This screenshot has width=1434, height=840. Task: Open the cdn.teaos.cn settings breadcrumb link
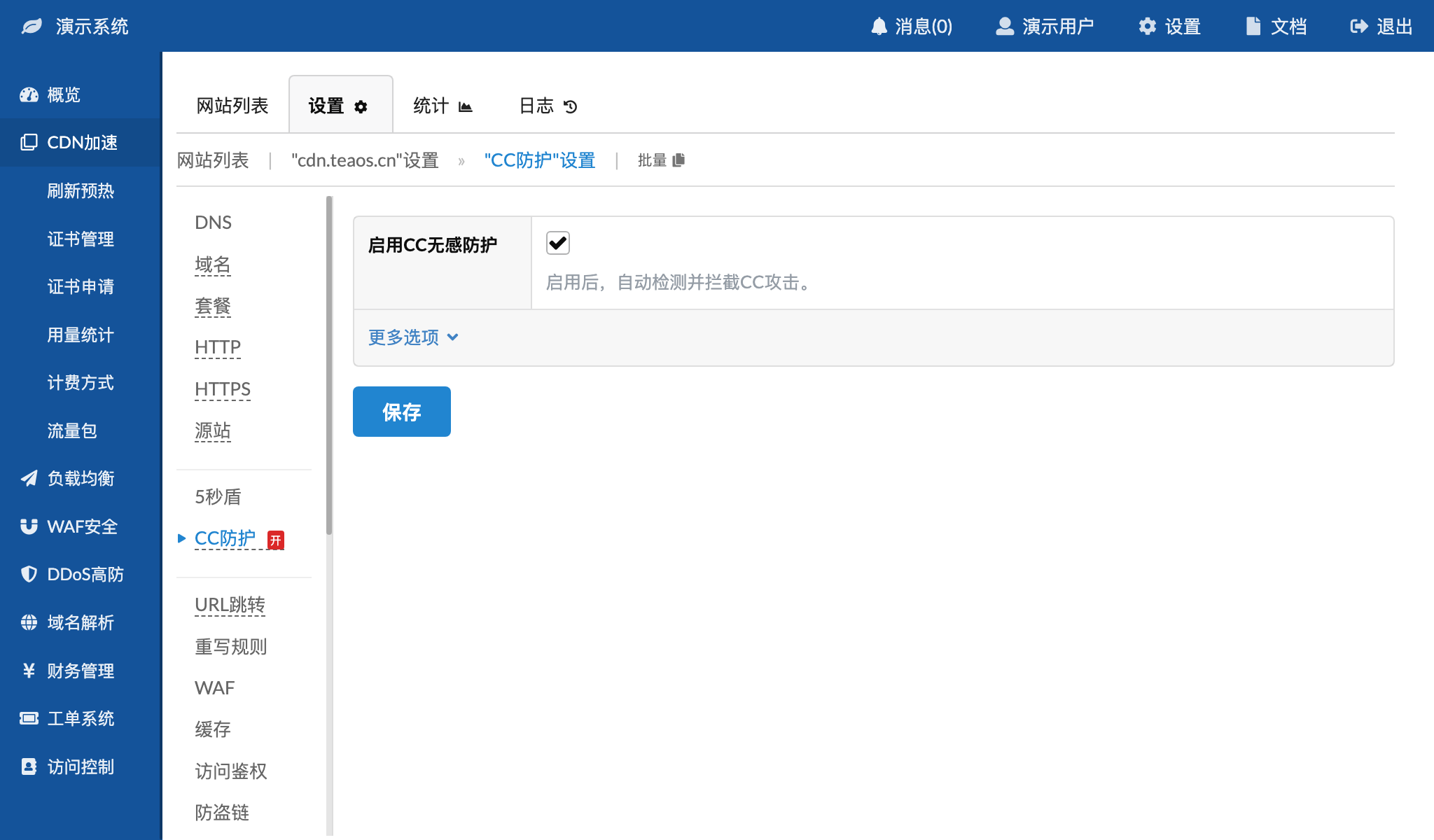365,160
